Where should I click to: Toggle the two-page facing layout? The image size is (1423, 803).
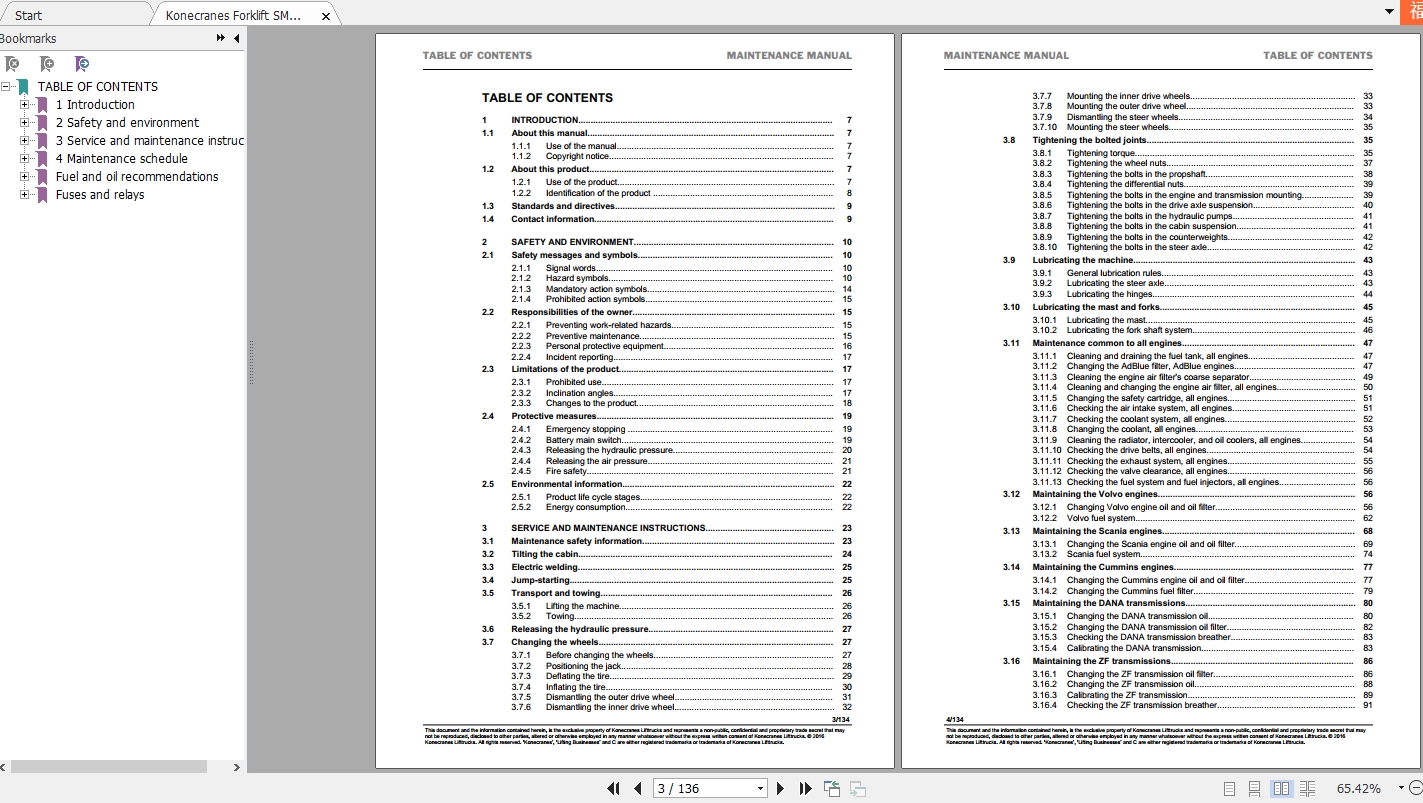tap(1281, 789)
